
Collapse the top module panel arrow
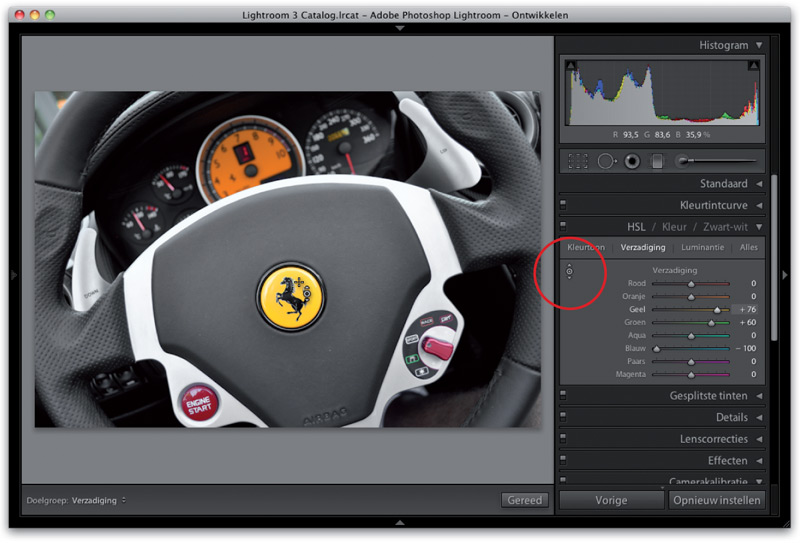400,29
